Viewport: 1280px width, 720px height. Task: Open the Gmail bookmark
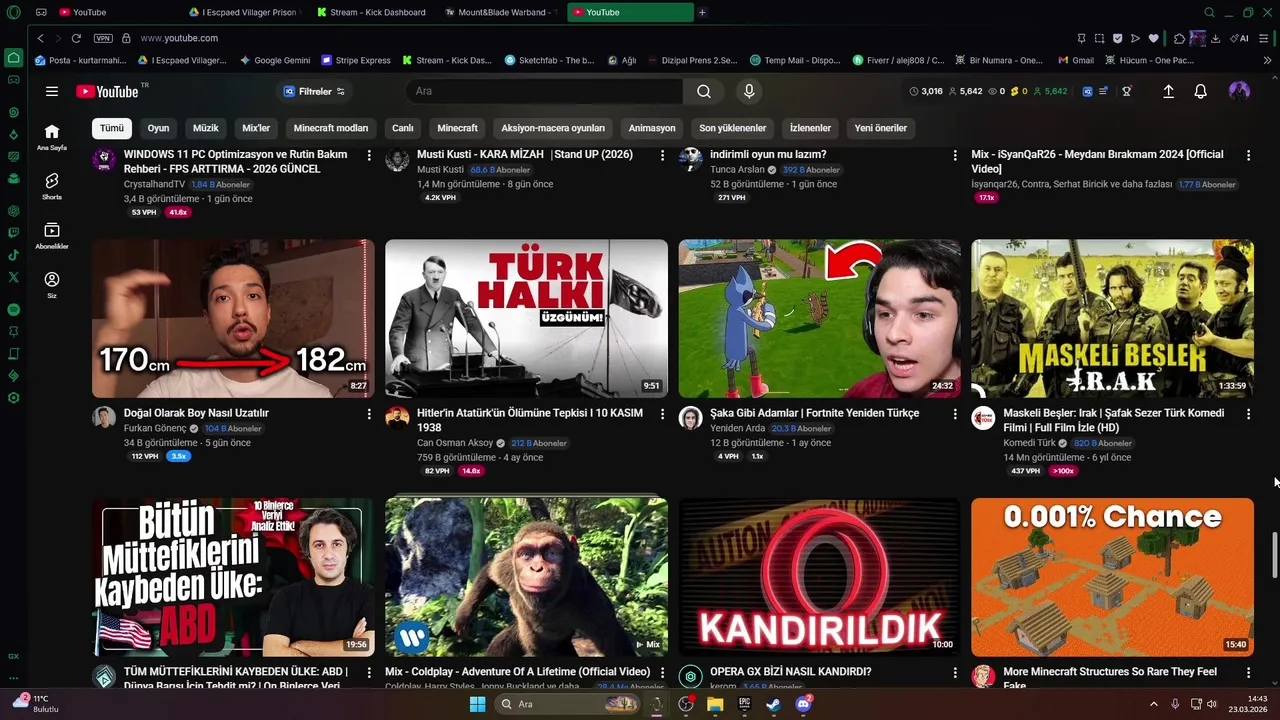(1076, 60)
